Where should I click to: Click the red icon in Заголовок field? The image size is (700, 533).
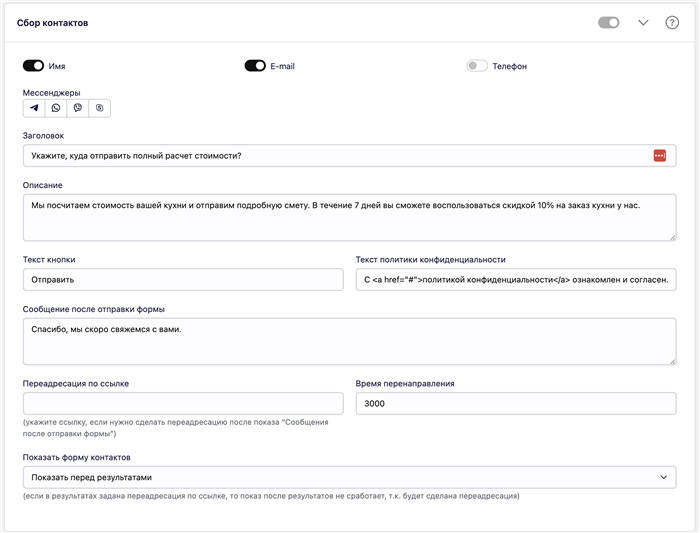(x=660, y=155)
